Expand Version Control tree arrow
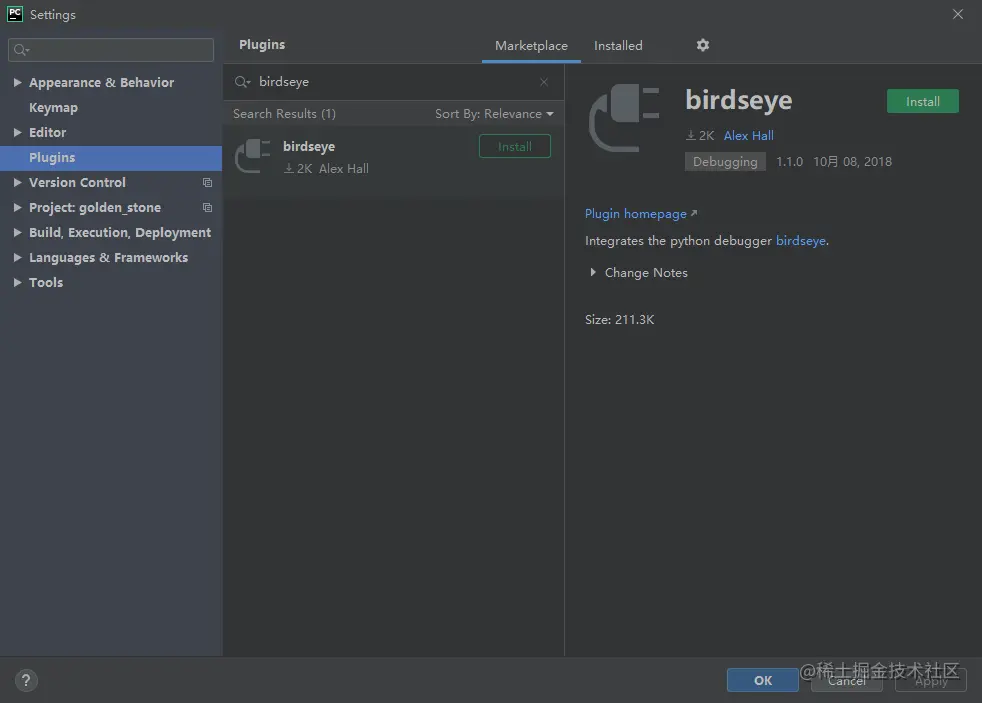The image size is (982, 703). click(18, 182)
